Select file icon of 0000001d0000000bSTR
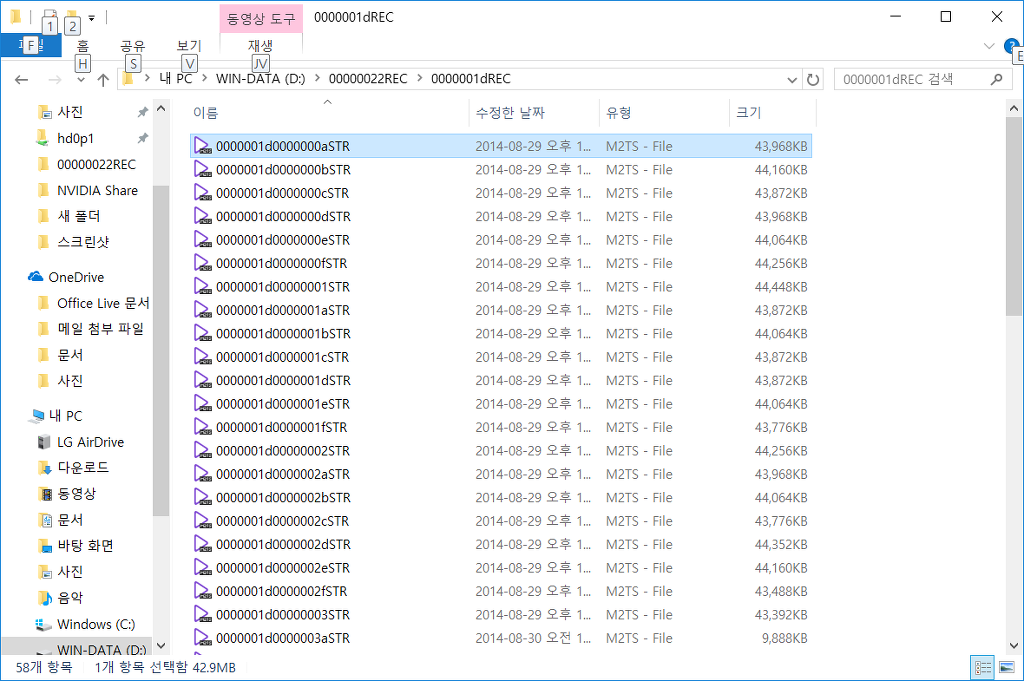 click(202, 170)
